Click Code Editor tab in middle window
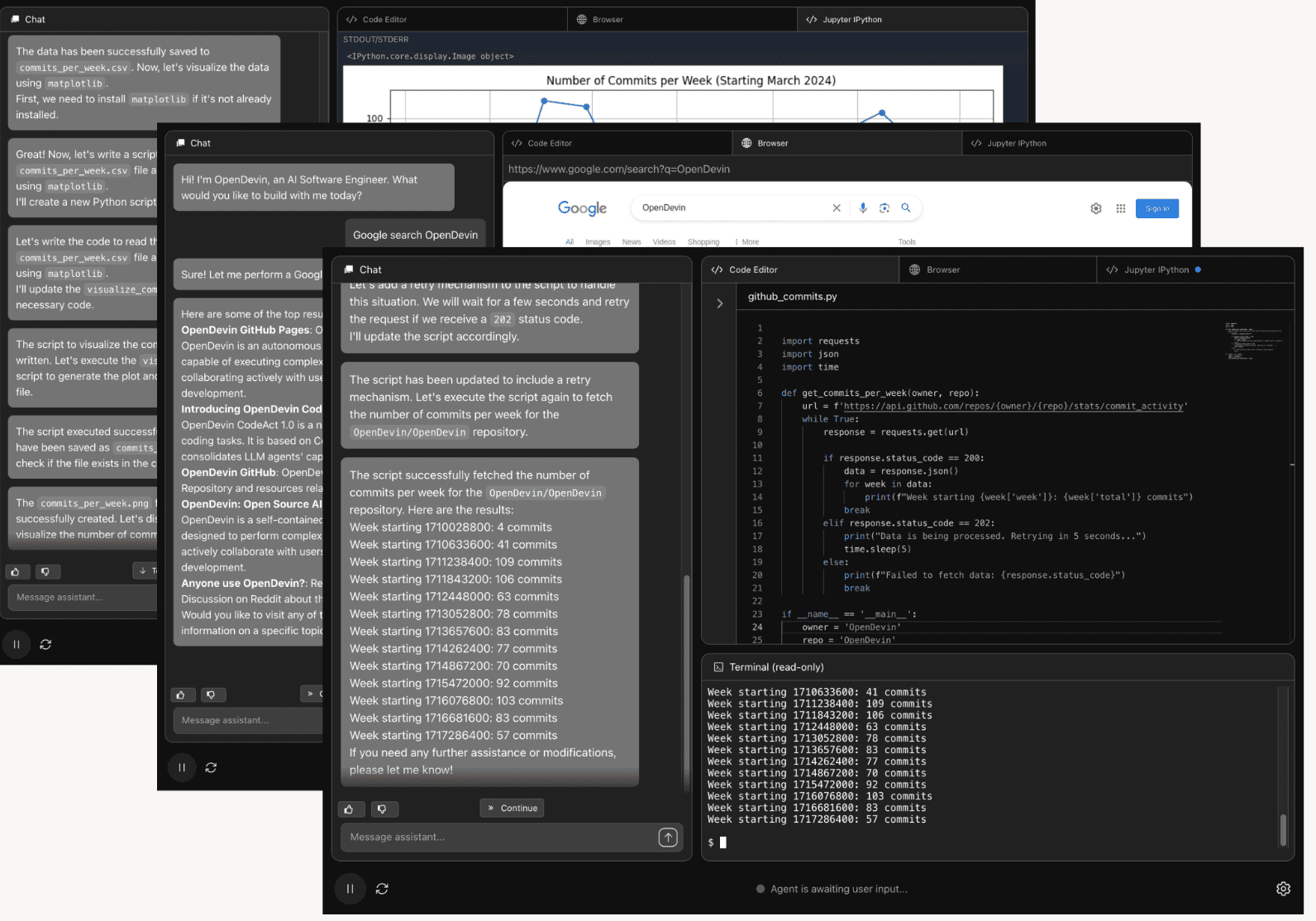The height and width of the screenshot is (921, 1316). click(617, 143)
